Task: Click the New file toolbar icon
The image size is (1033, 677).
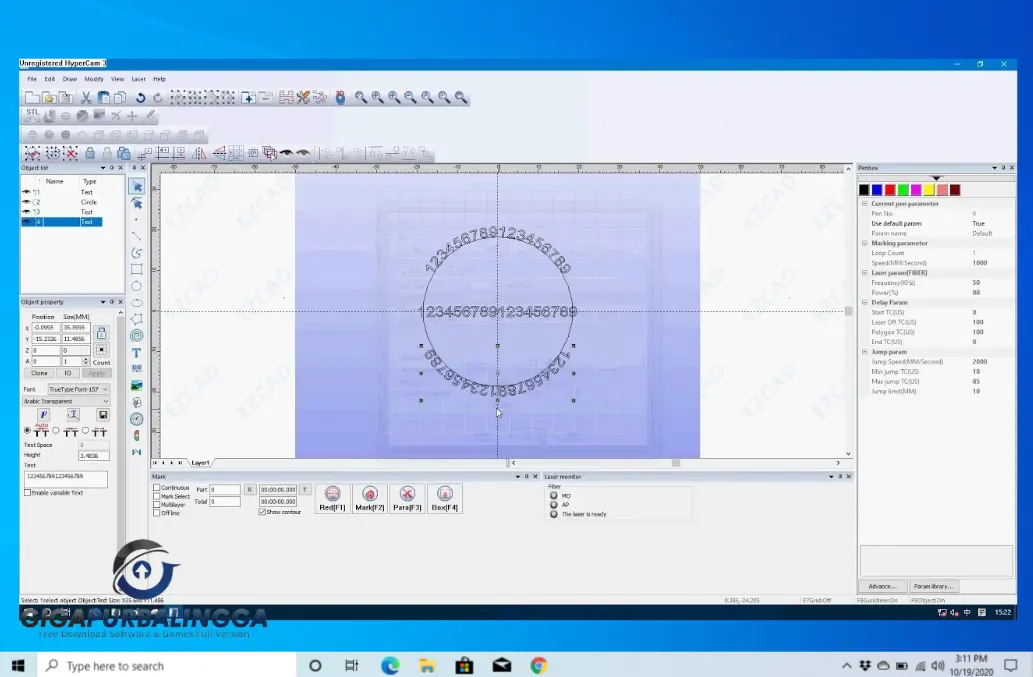Action: click(x=32, y=97)
